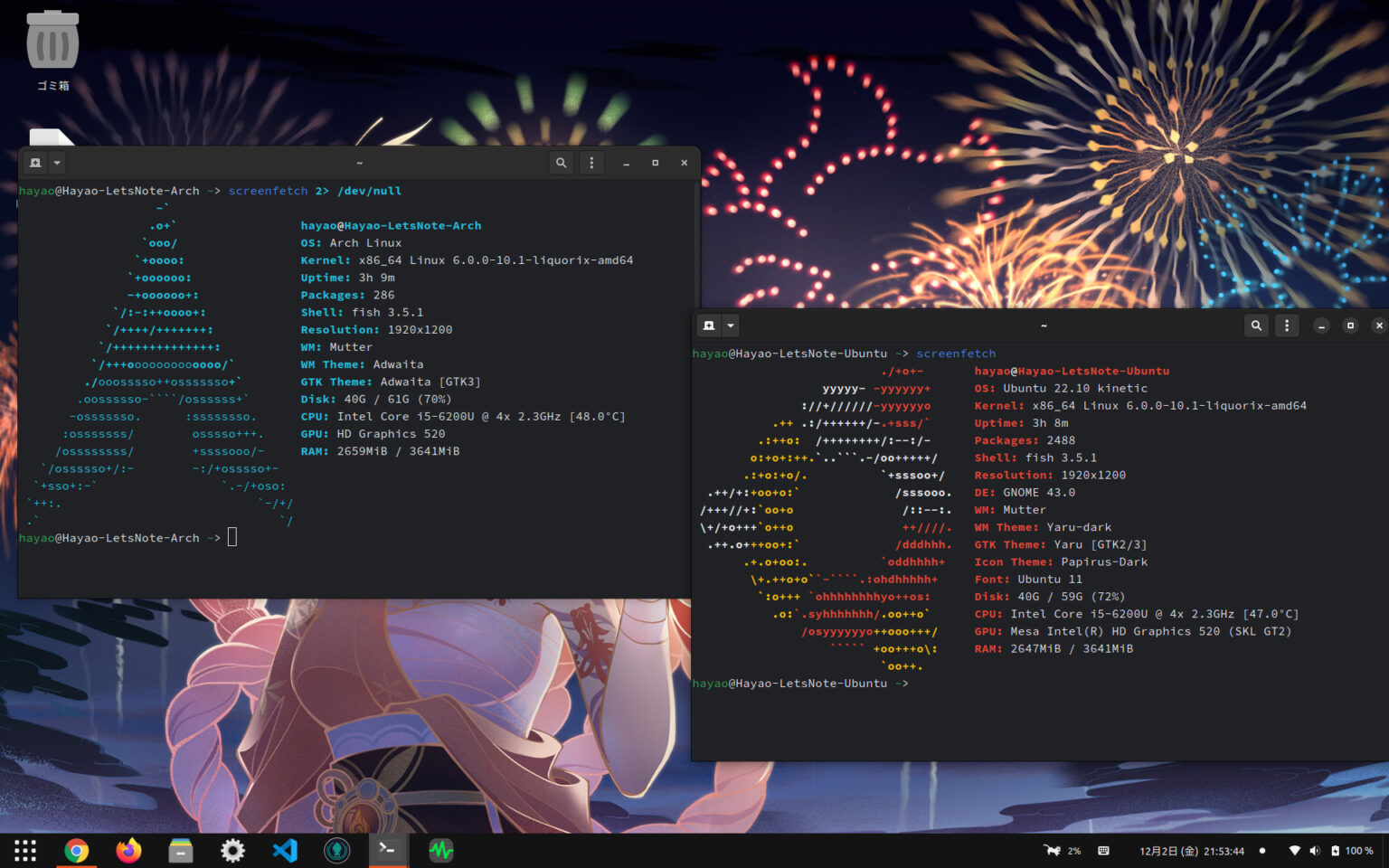Click the "Font: Ubuntu 11" line
1389x868 pixels.
pos(1028,580)
